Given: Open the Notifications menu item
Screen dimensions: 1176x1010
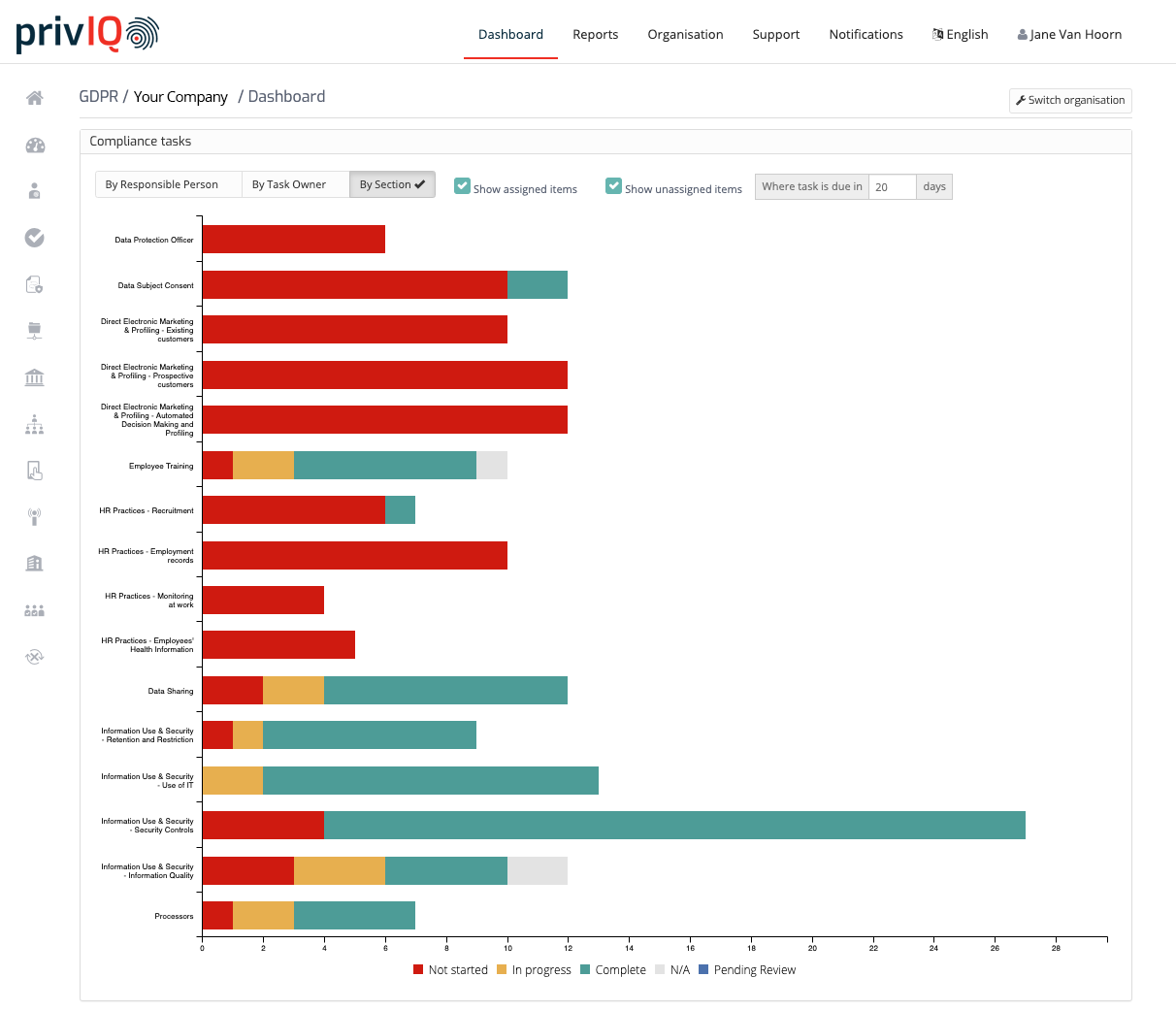Looking at the screenshot, I should tap(866, 34).
